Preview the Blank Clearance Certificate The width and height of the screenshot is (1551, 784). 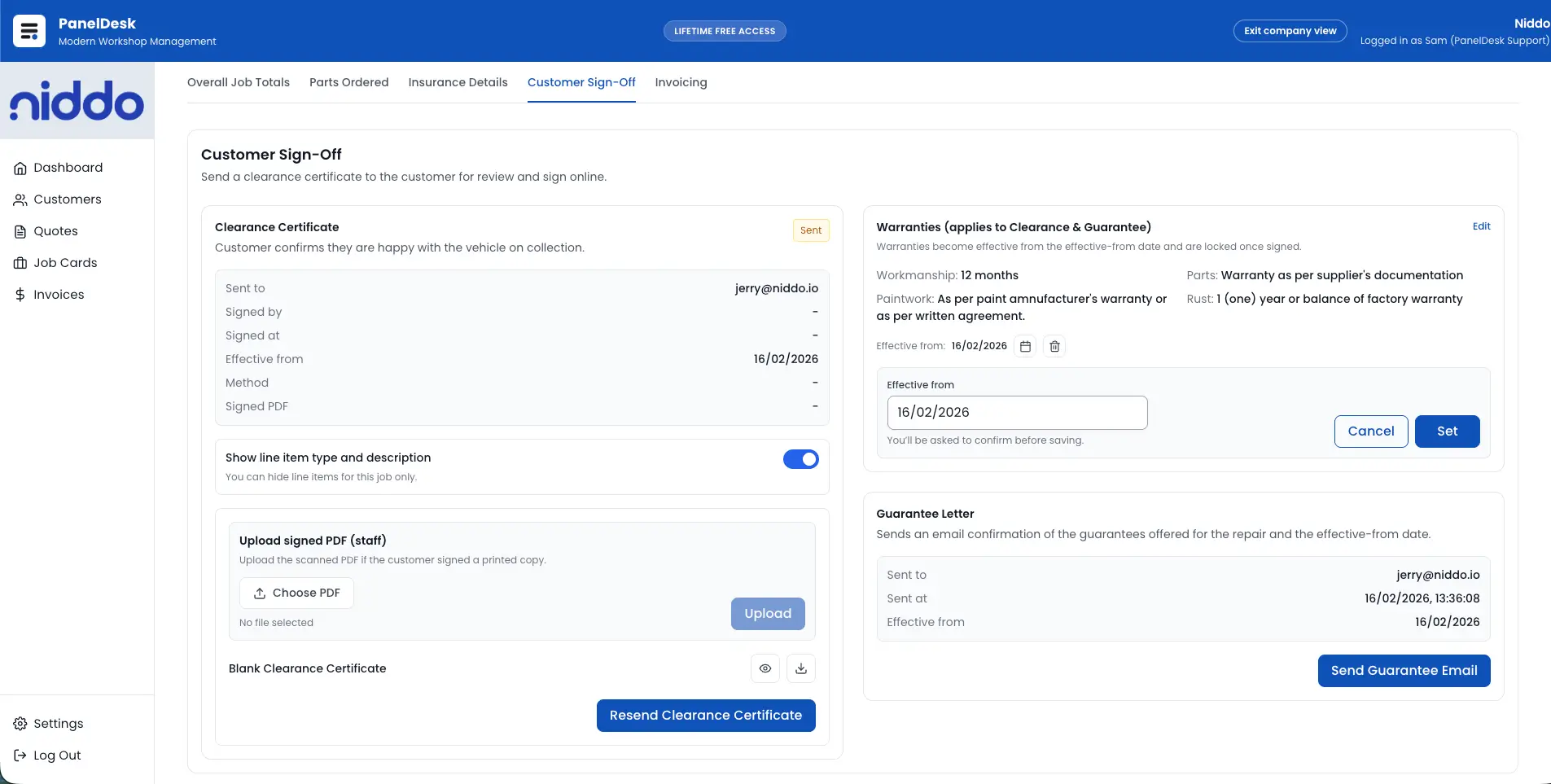(765, 668)
